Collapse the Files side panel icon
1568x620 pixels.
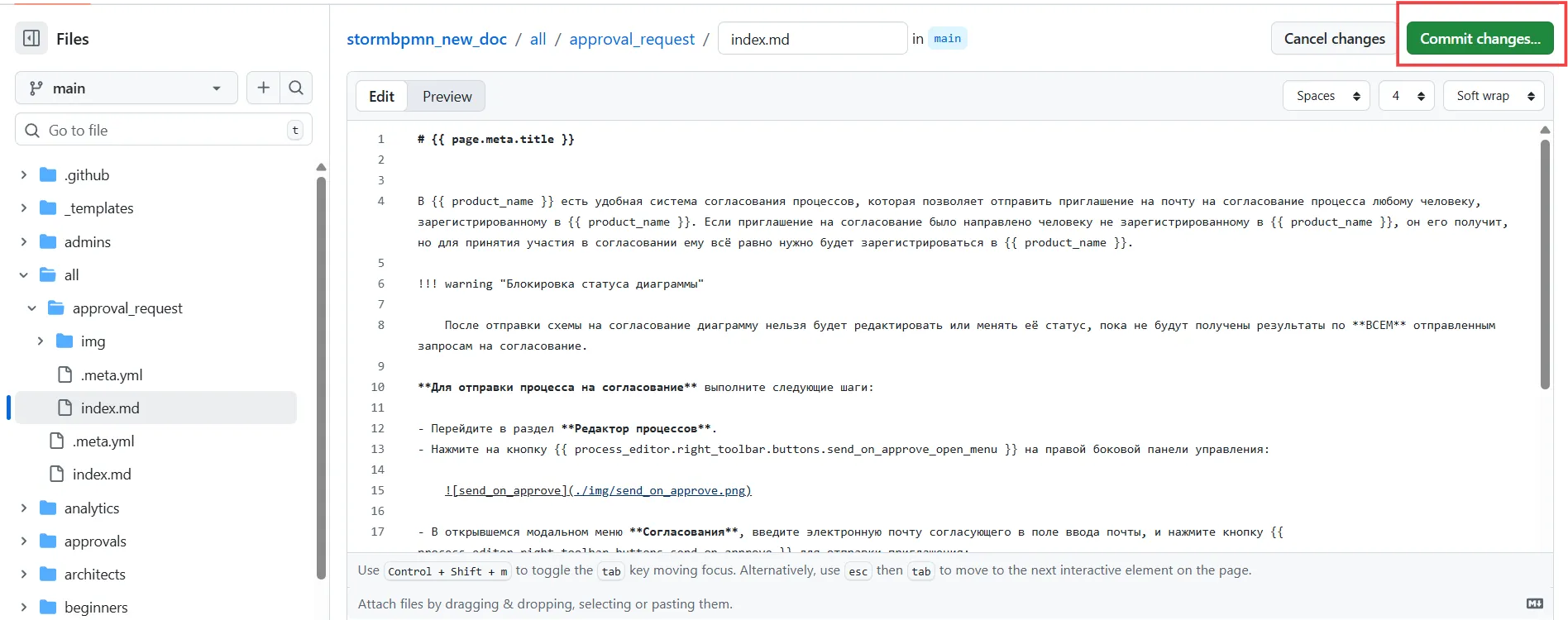31,39
